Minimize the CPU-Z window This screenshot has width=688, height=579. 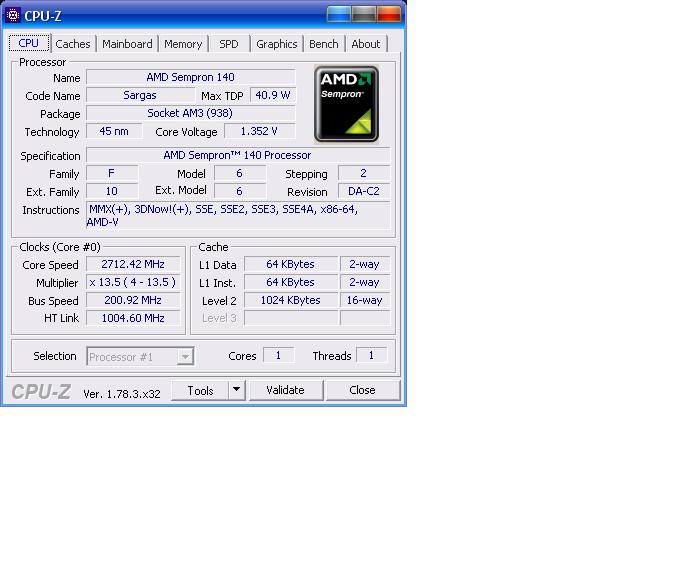[338, 14]
